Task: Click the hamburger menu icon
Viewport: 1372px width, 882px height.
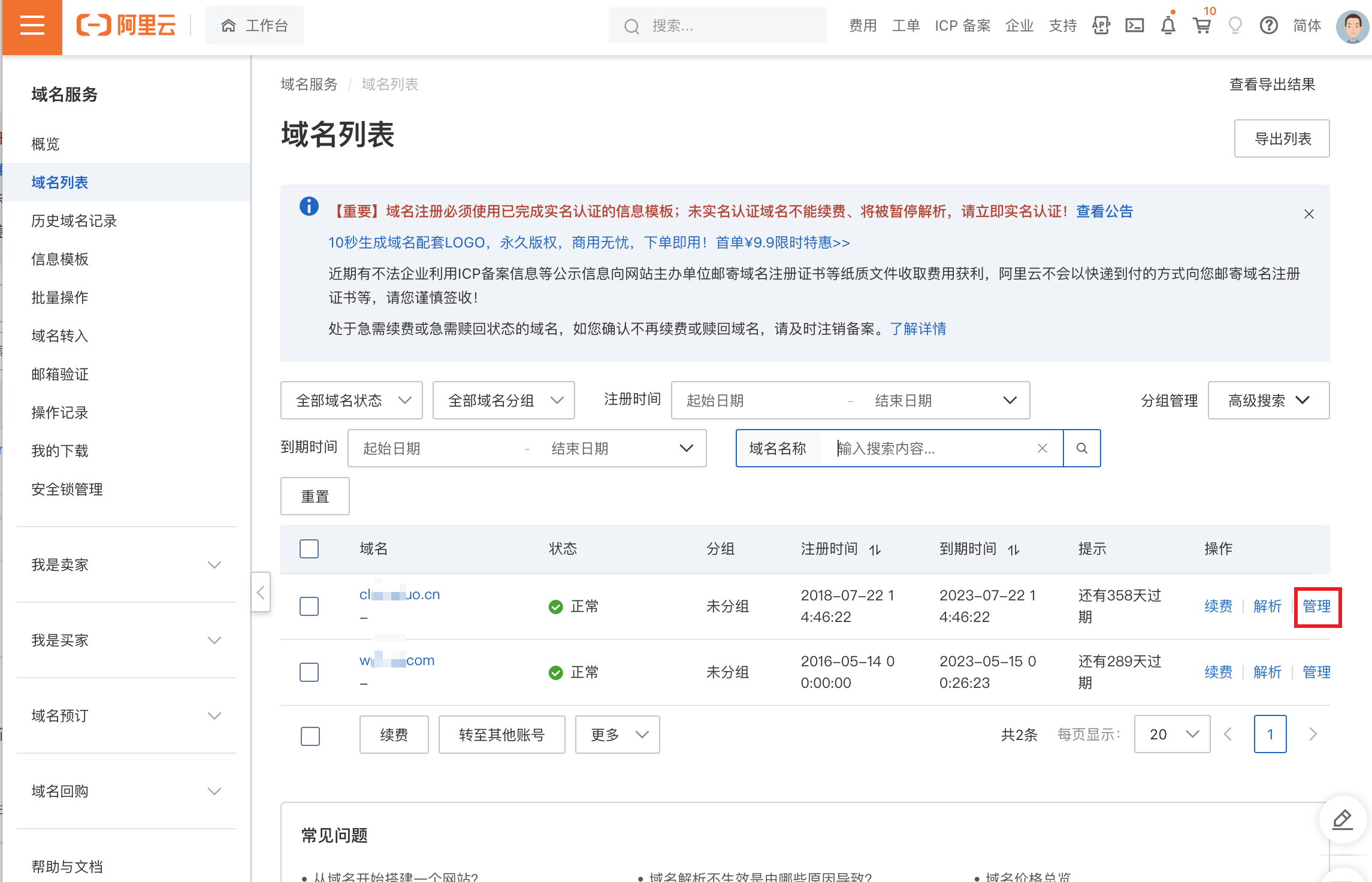Action: pos(30,25)
